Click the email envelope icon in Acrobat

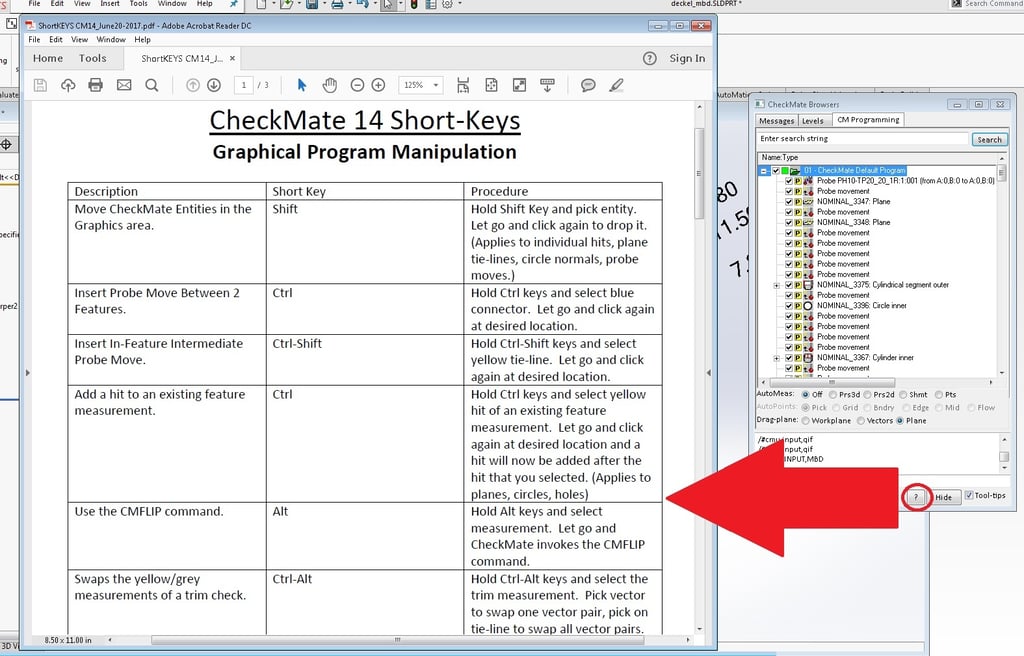point(124,85)
